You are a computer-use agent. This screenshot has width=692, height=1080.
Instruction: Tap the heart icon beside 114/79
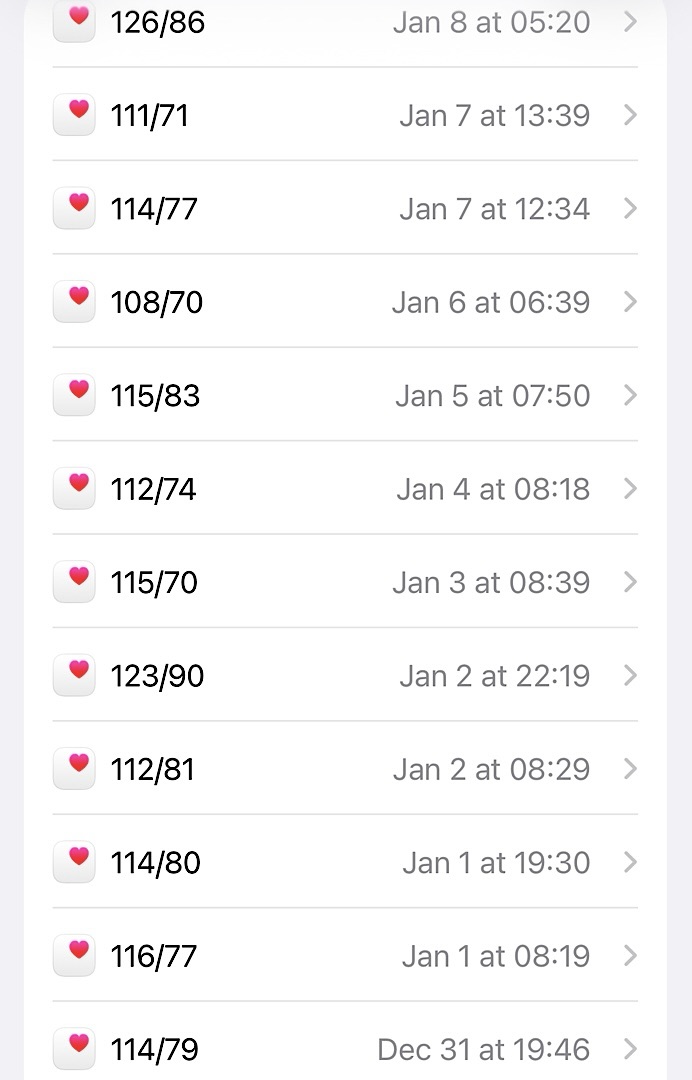click(74, 1049)
